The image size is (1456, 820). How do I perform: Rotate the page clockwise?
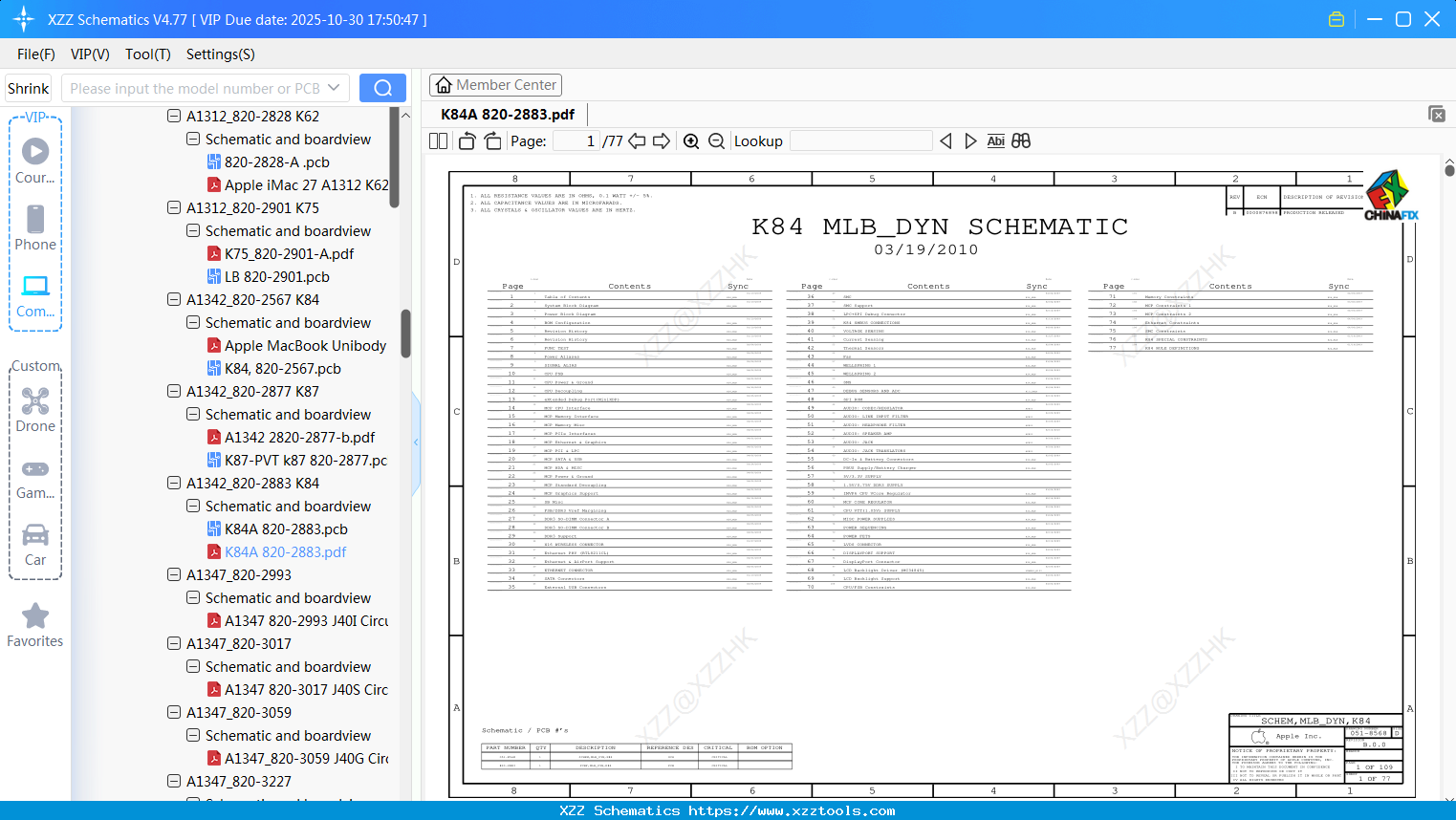(493, 141)
